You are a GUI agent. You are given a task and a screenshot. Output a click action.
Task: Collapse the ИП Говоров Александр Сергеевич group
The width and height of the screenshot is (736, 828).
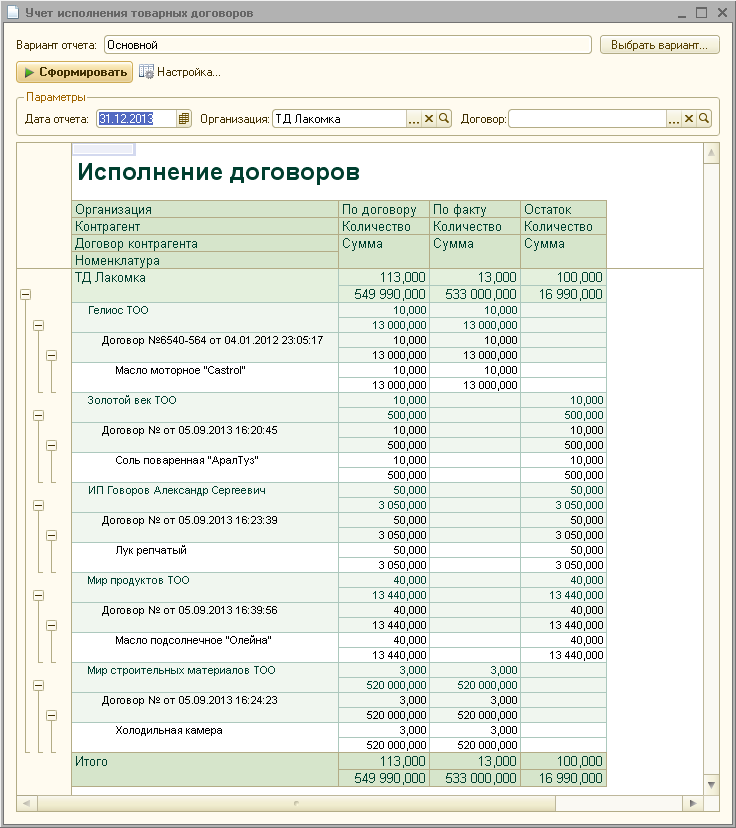(39, 505)
